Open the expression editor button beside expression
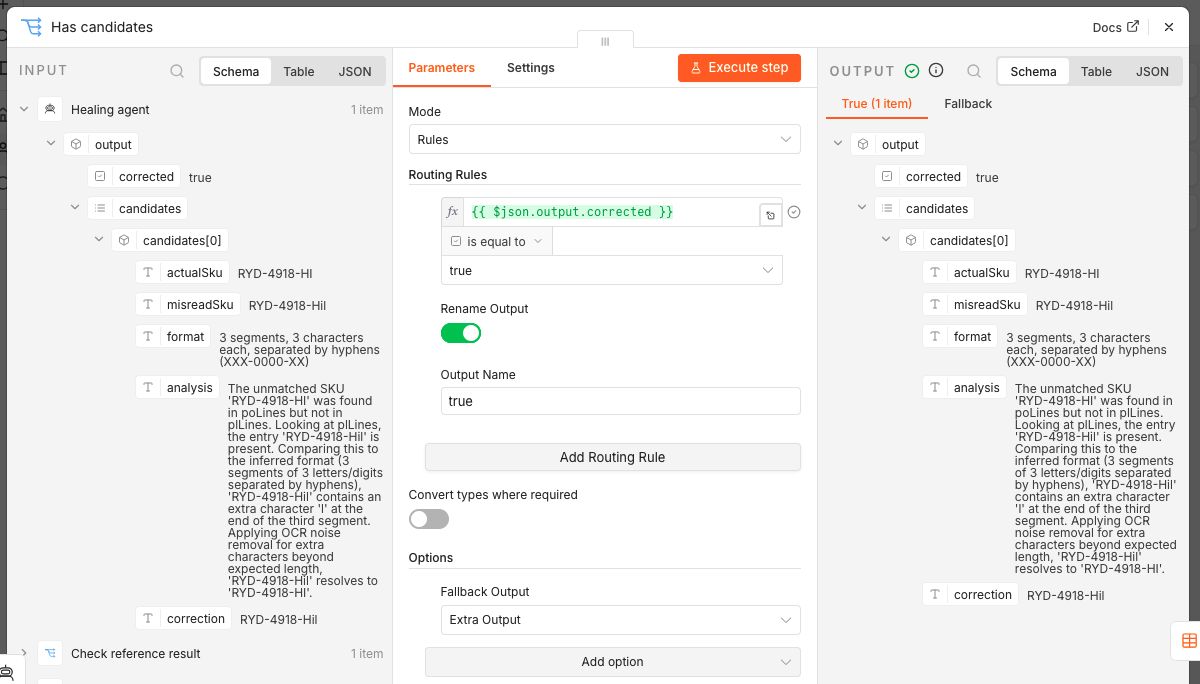Screen dimensions: 1200x684 (770, 214)
